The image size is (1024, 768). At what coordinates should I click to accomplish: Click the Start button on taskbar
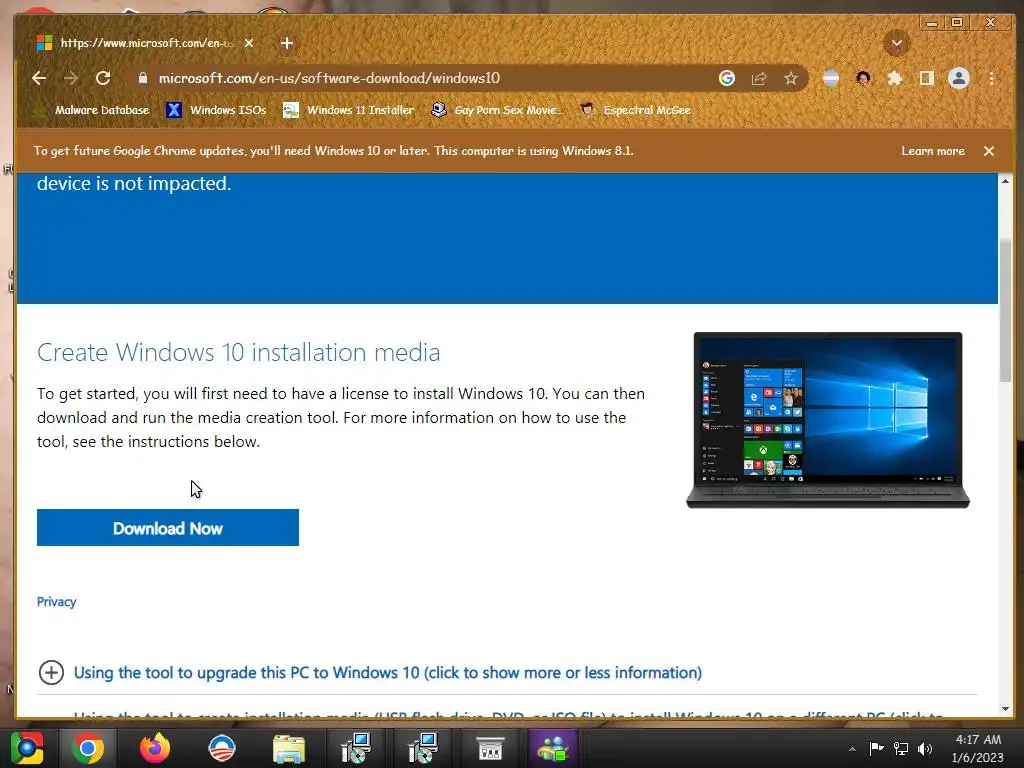click(26, 748)
